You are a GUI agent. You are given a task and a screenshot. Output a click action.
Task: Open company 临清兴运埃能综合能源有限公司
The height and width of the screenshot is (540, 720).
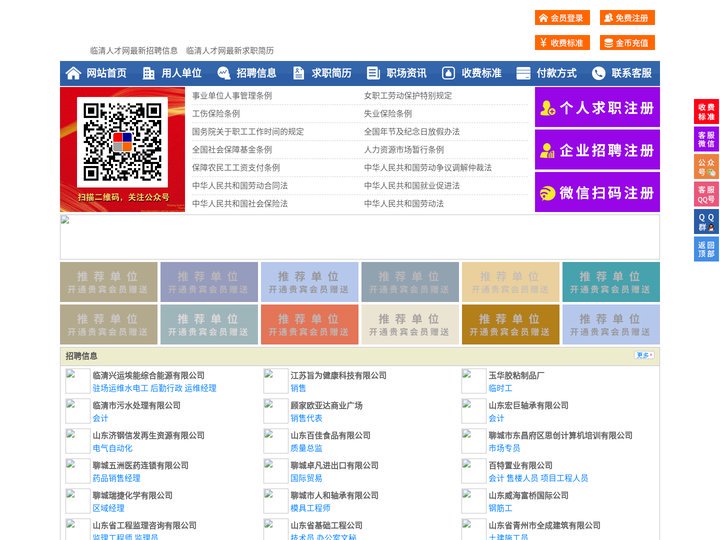coord(148,375)
